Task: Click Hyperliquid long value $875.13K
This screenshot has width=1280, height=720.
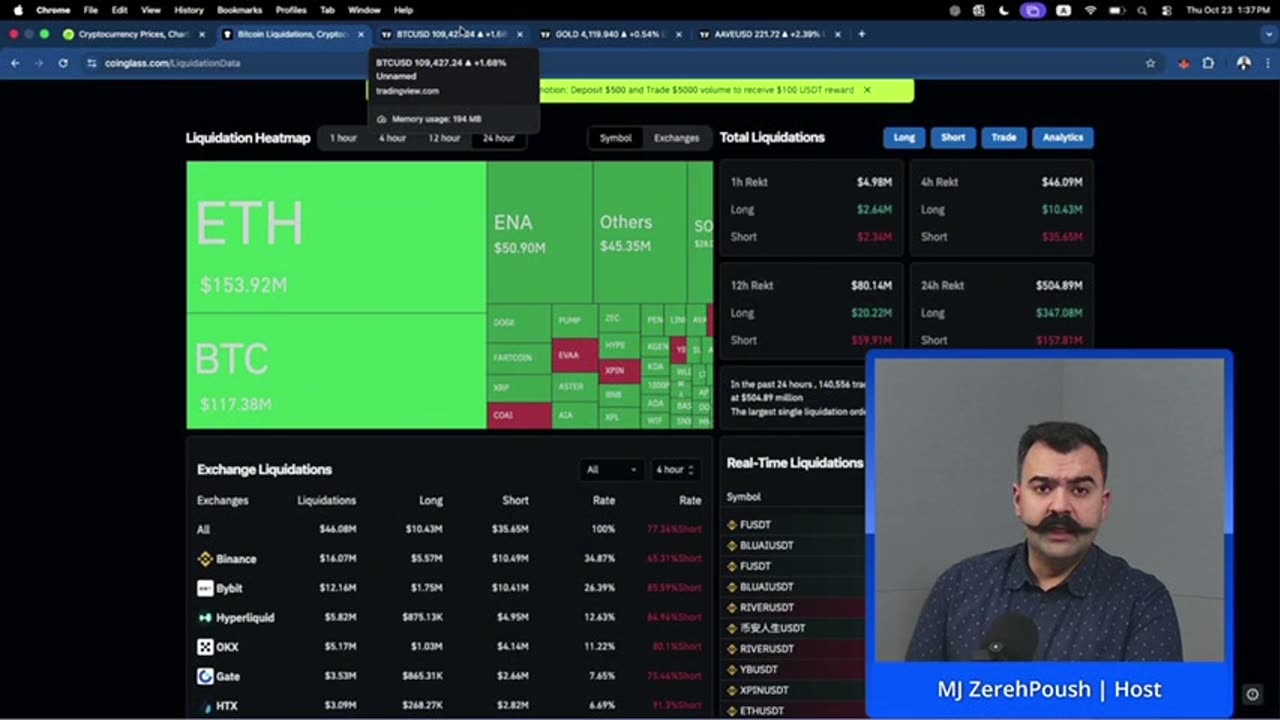Action: click(x=423, y=618)
